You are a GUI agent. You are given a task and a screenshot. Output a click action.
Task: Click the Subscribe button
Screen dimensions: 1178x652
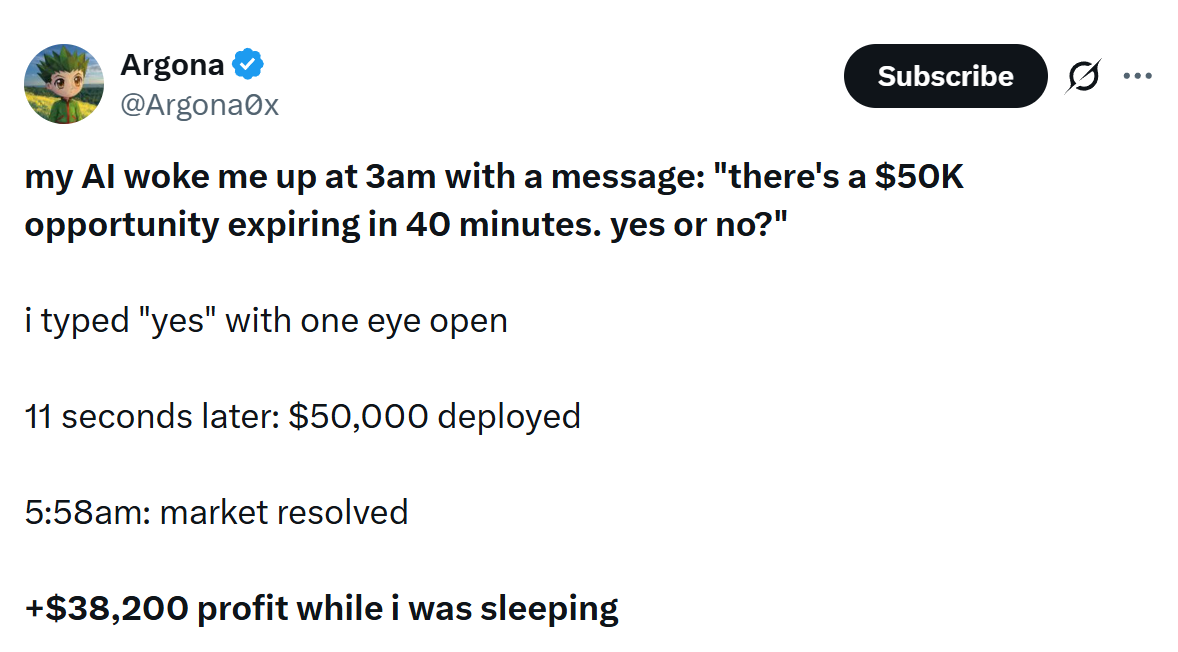(945, 76)
